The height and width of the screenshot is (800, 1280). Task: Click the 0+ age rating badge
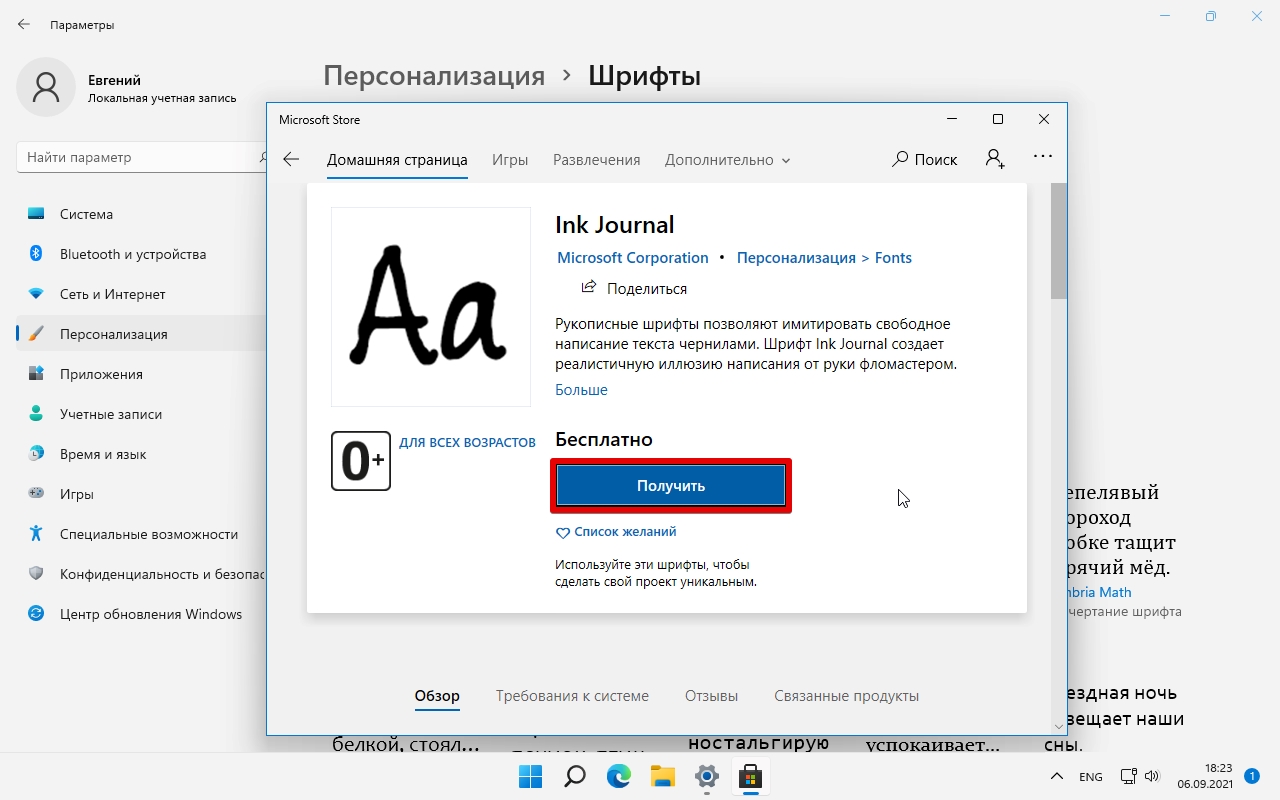(361, 461)
